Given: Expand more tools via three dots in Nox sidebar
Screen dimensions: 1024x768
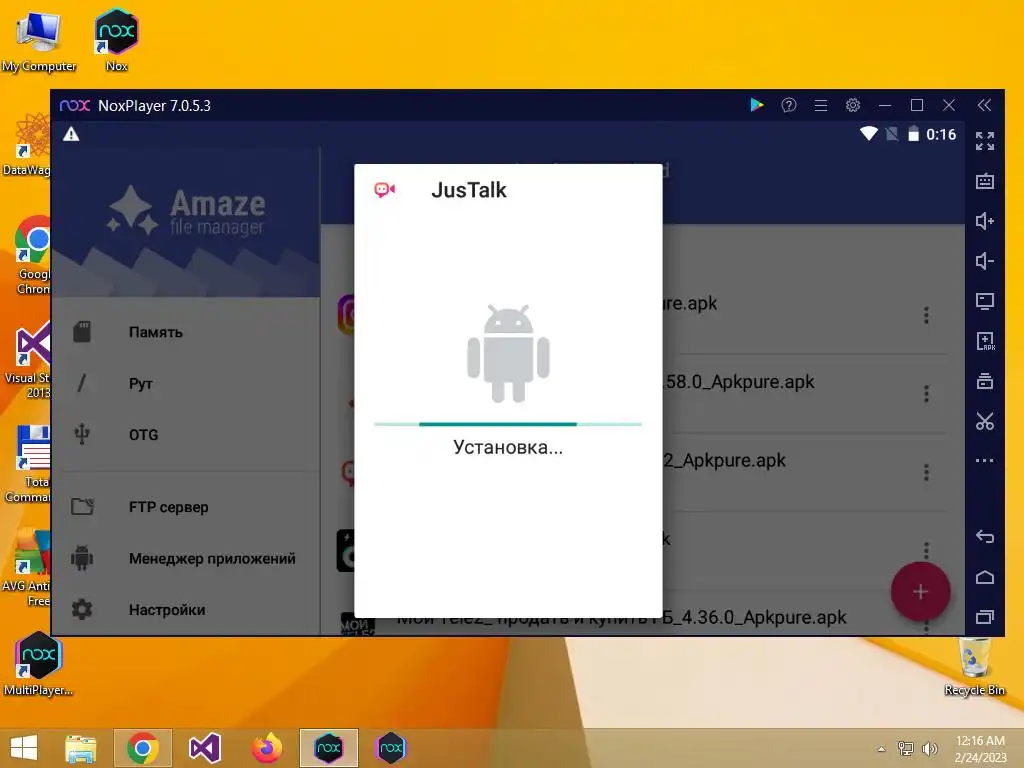Looking at the screenshot, I should [985, 460].
